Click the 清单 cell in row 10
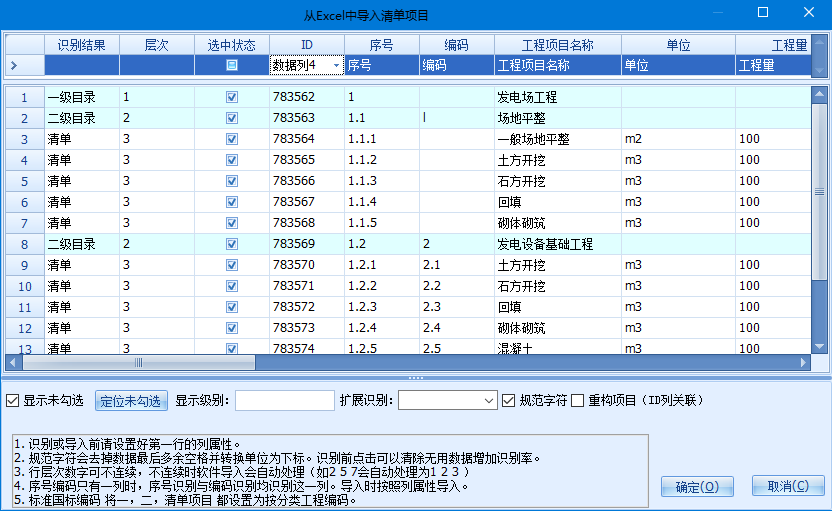Image resolution: width=832 pixels, height=511 pixels. pyautogui.click(x=82, y=286)
